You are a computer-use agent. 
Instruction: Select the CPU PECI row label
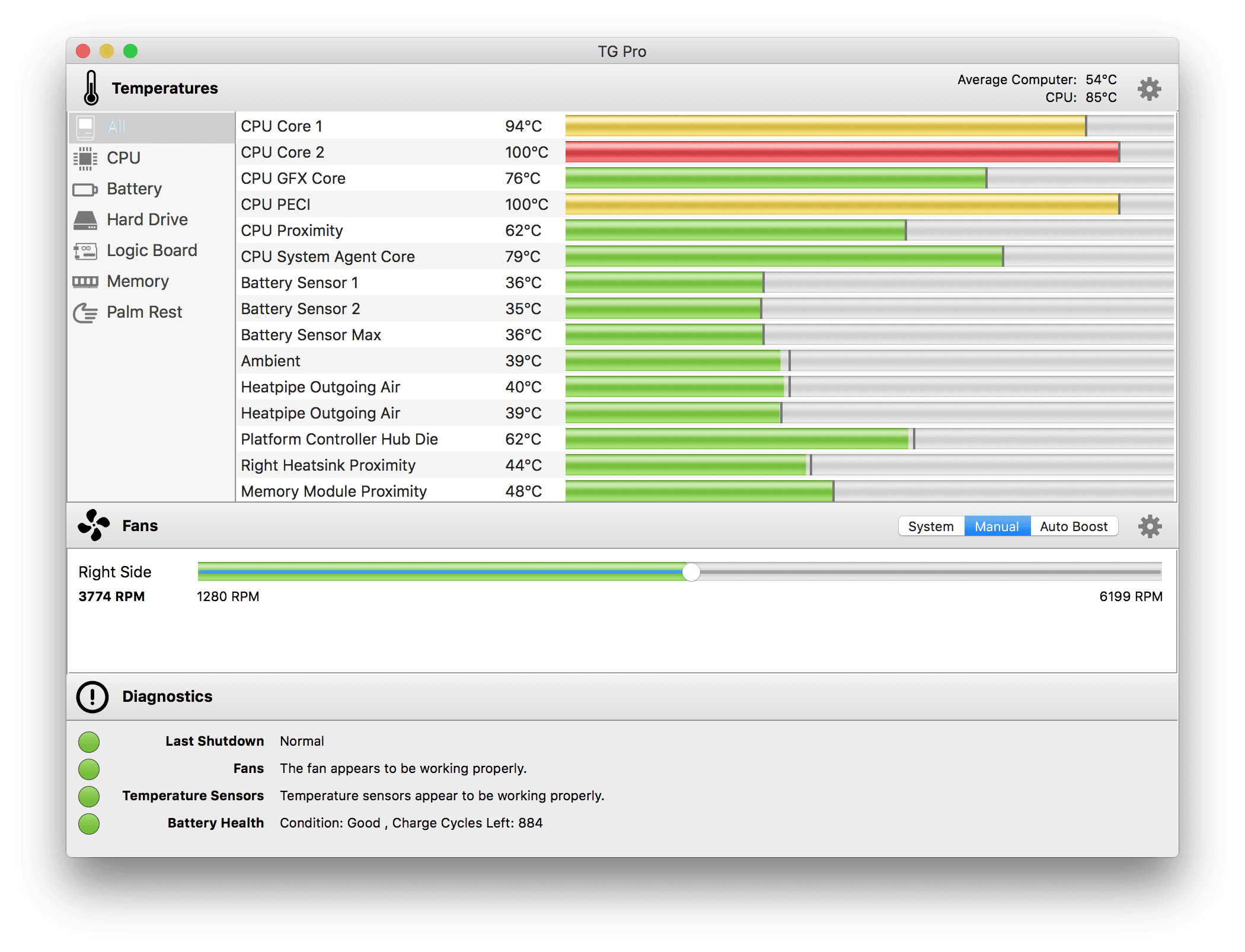click(276, 205)
